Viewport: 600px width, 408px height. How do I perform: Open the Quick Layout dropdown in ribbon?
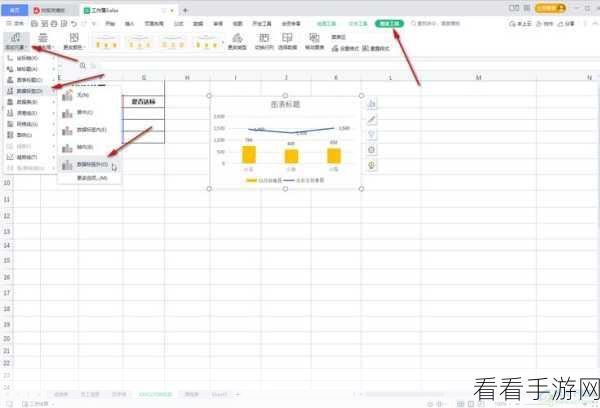tap(43, 41)
